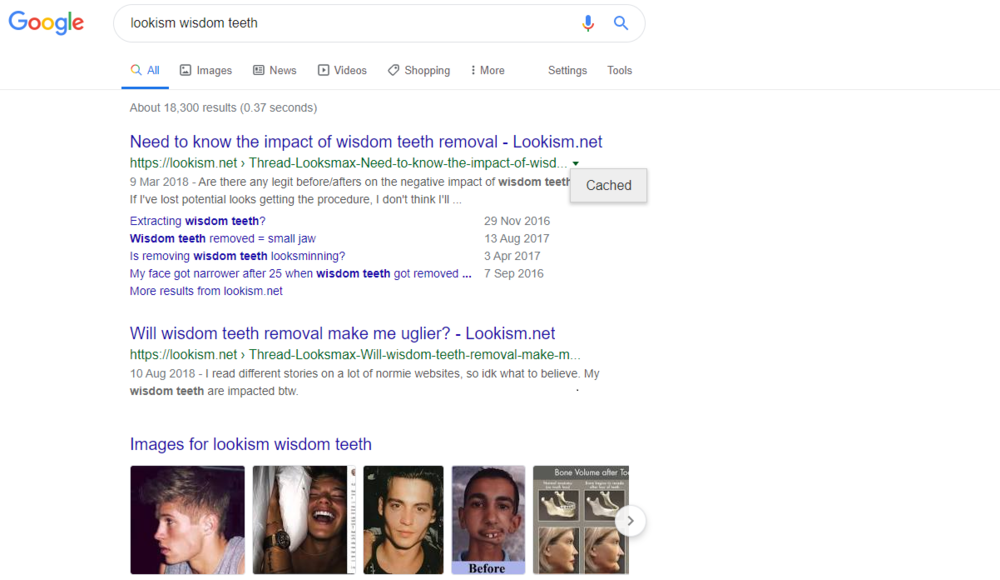Click the '3 Apr 2017' sitelink date
Viewport: 1000px width, 580px height.
[x=512, y=256]
